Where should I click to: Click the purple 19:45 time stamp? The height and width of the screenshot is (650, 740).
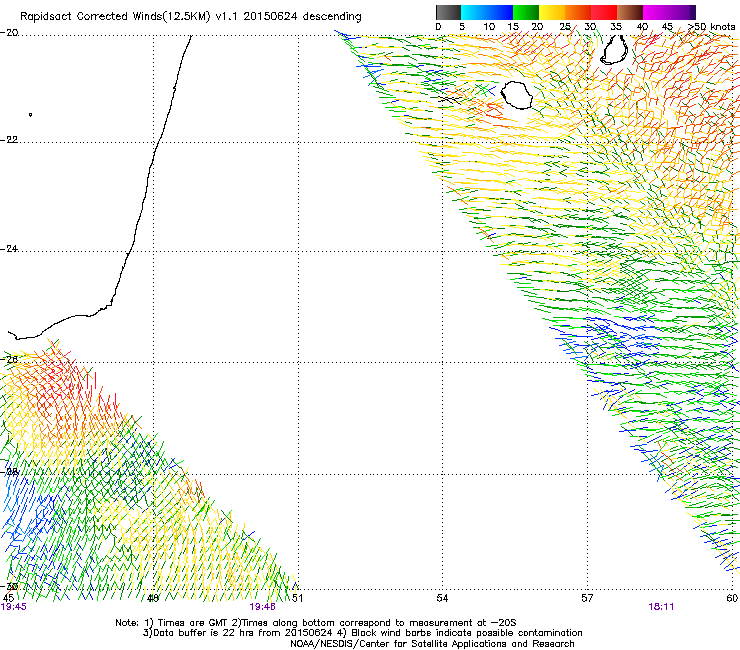[14, 607]
